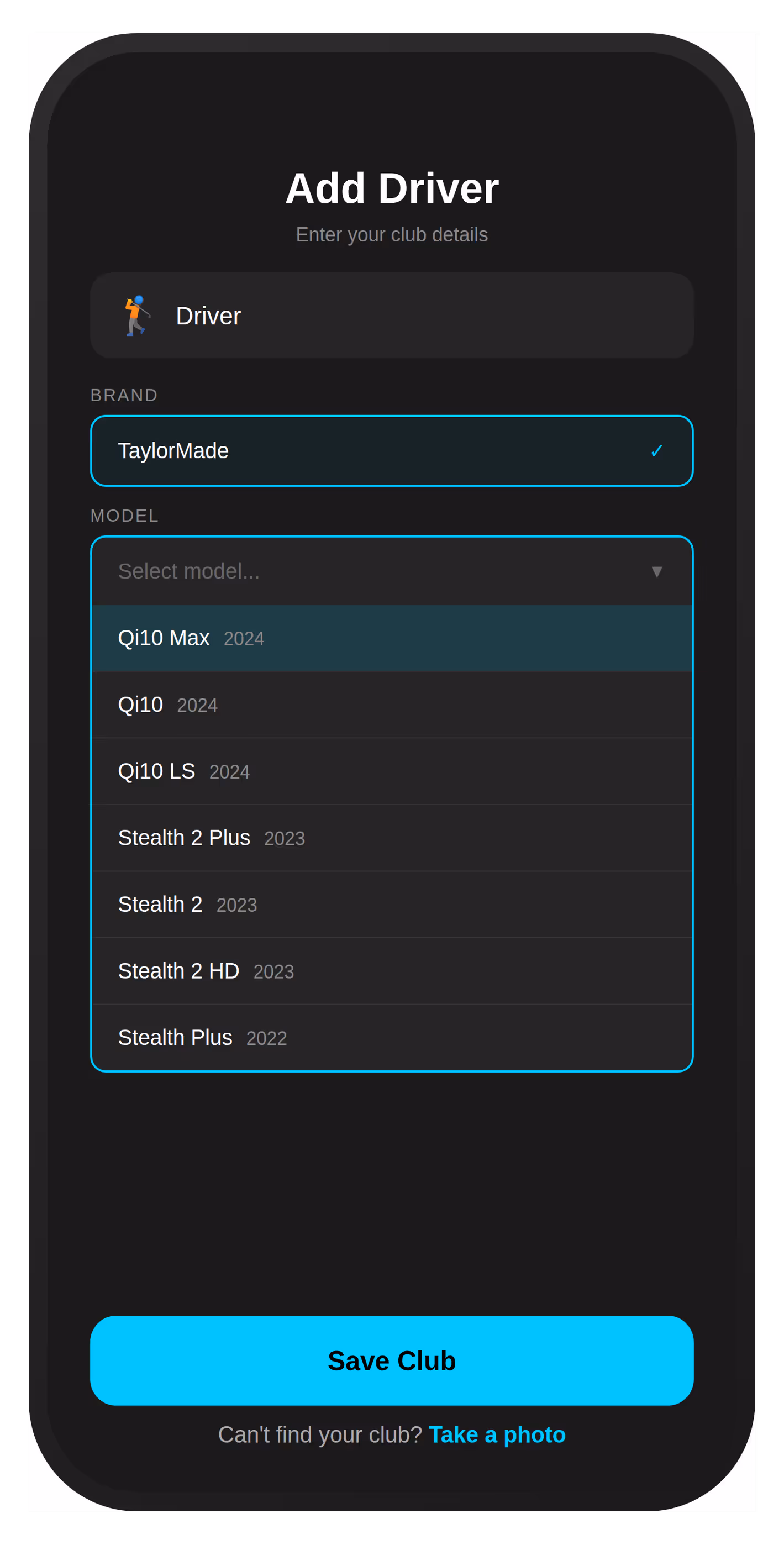
Task: Select Qi10 LS 2024 model
Action: [392, 771]
